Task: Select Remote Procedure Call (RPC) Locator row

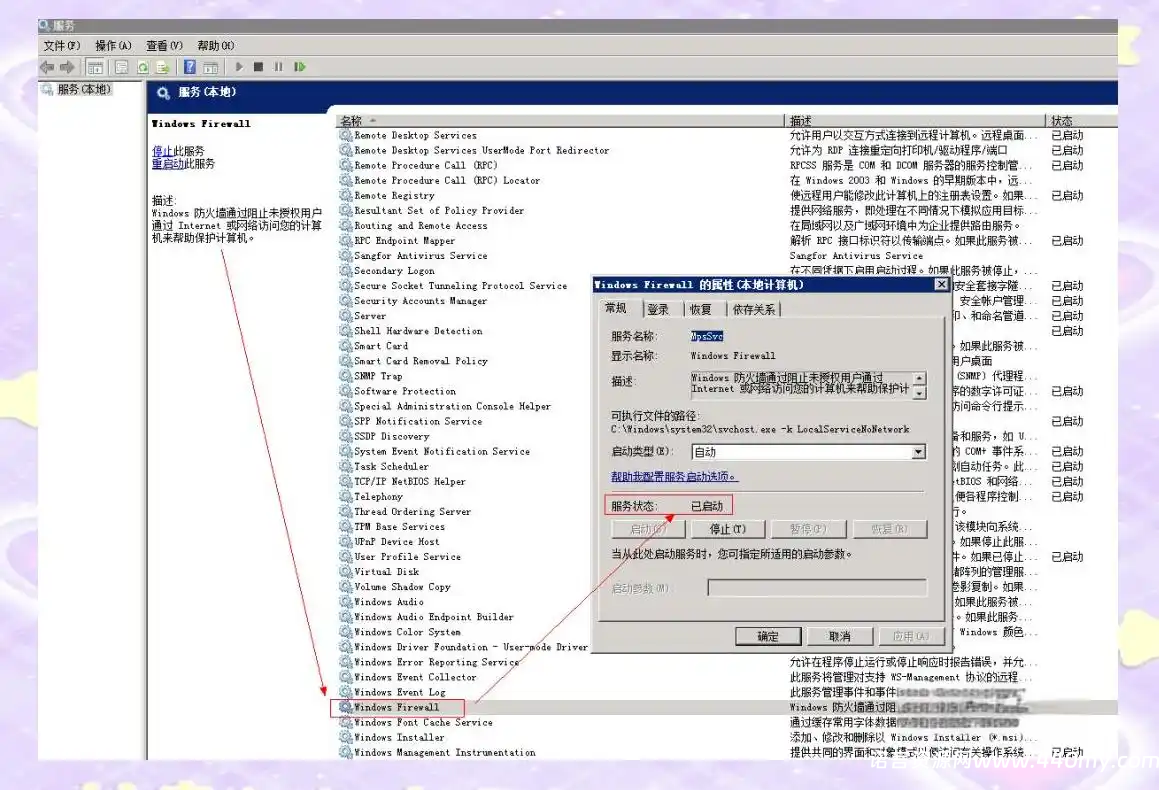Action: coord(446,180)
